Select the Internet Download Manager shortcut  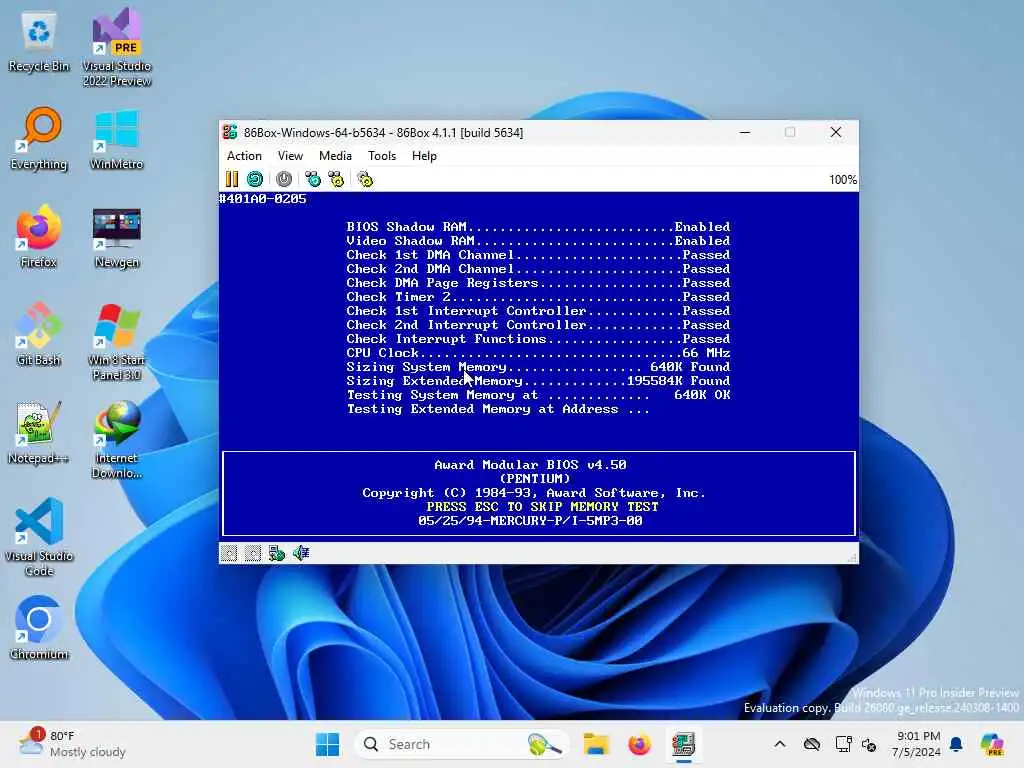click(x=117, y=439)
